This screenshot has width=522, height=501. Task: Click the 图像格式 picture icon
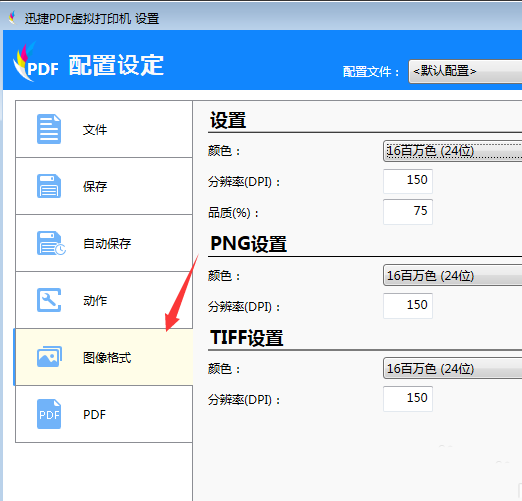click(49, 357)
